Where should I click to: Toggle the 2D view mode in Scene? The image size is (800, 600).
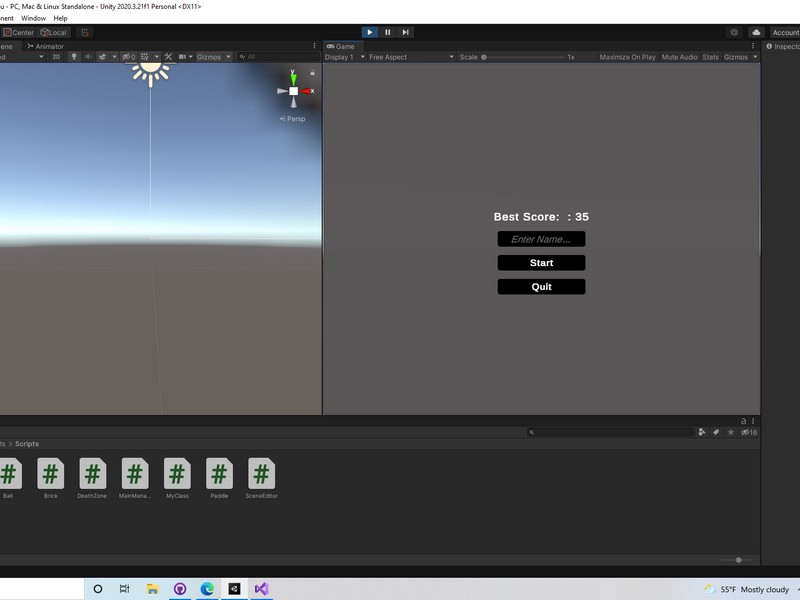[x=56, y=57]
